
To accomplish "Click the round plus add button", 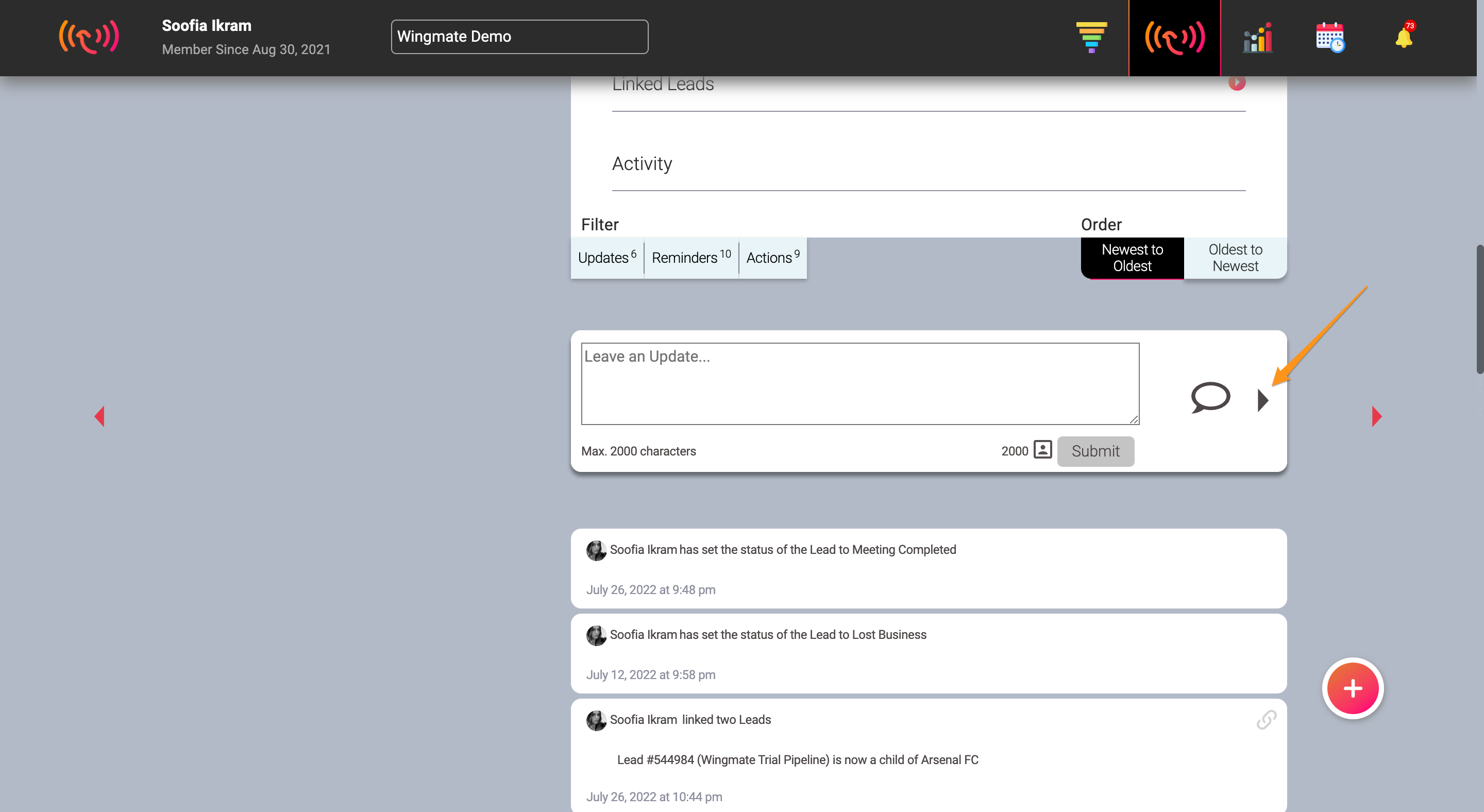I will (x=1352, y=688).
